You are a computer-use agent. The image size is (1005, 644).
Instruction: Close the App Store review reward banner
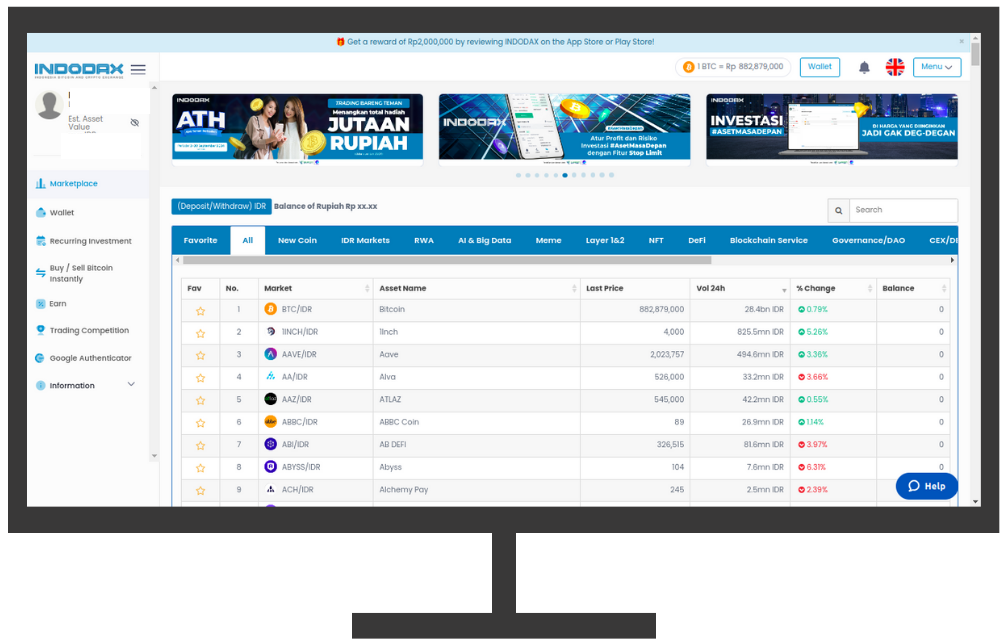pyautogui.click(x=961, y=42)
